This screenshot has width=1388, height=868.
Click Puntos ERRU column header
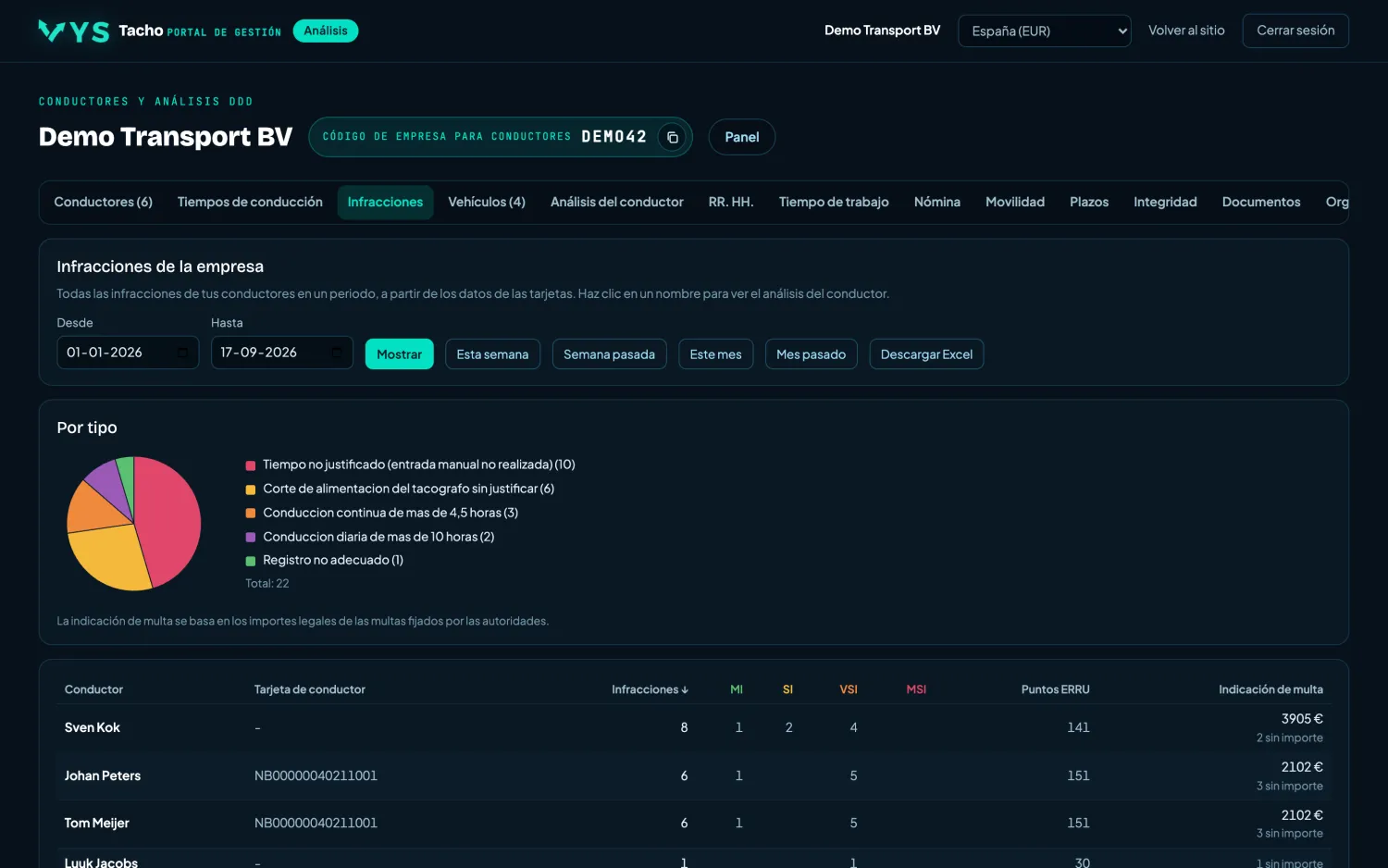pyautogui.click(x=1055, y=689)
